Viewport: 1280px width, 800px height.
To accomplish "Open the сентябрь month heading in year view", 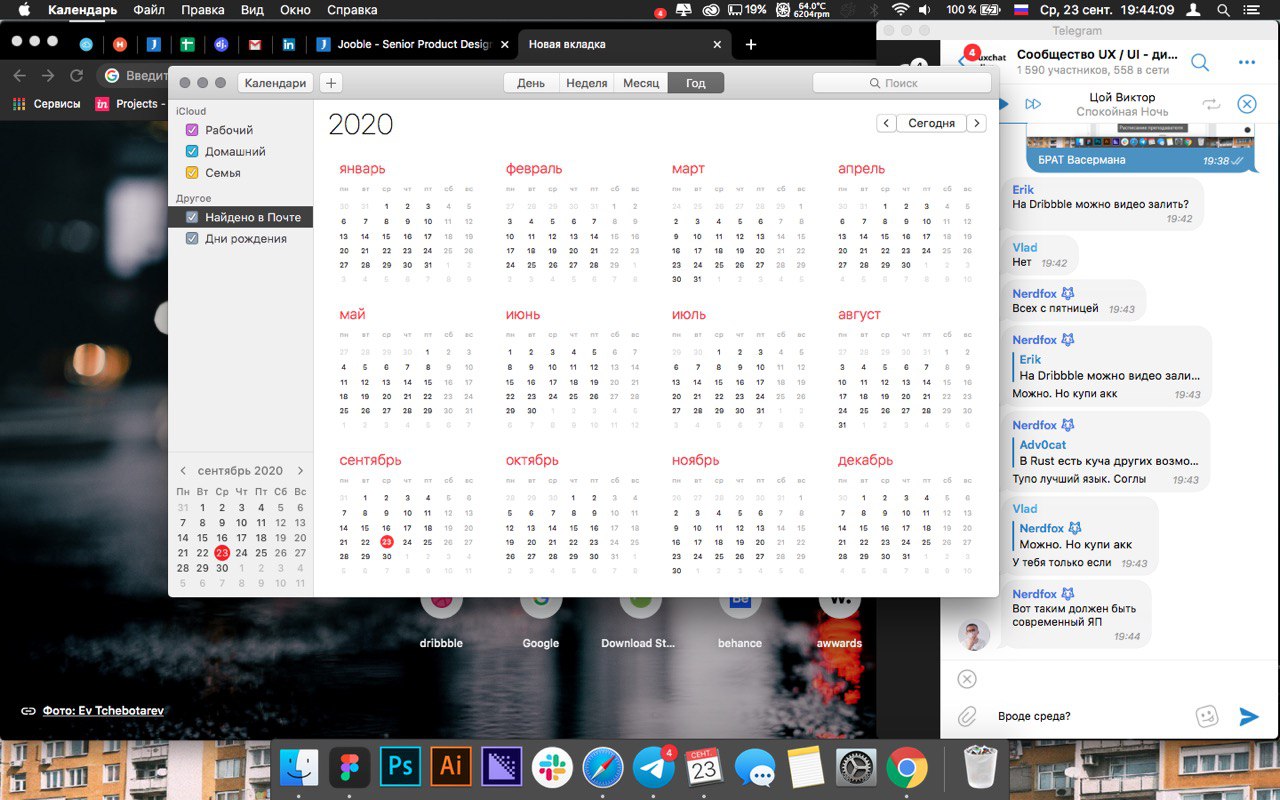I will [x=370, y=461].
